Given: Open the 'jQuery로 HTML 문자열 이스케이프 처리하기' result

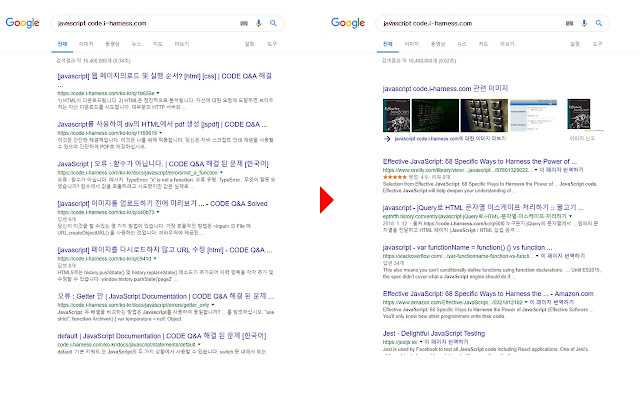Looking at the screenshot, I should [x=483, y=208].
